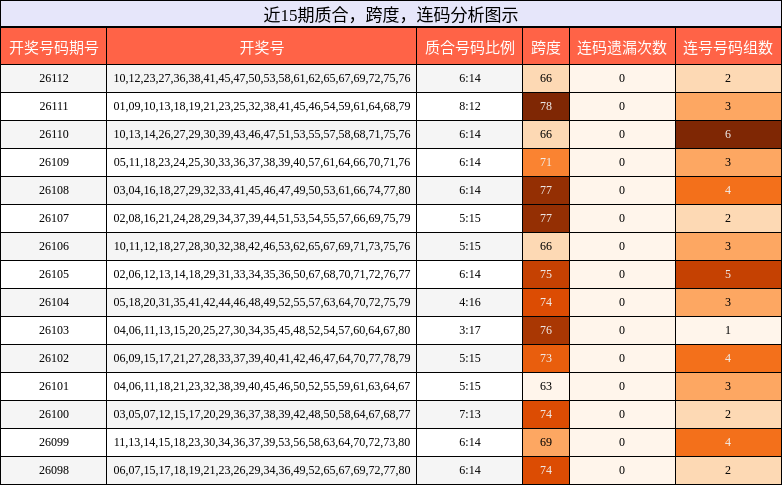
Task: Select period number 26101
Action: (x=53, y=386)
